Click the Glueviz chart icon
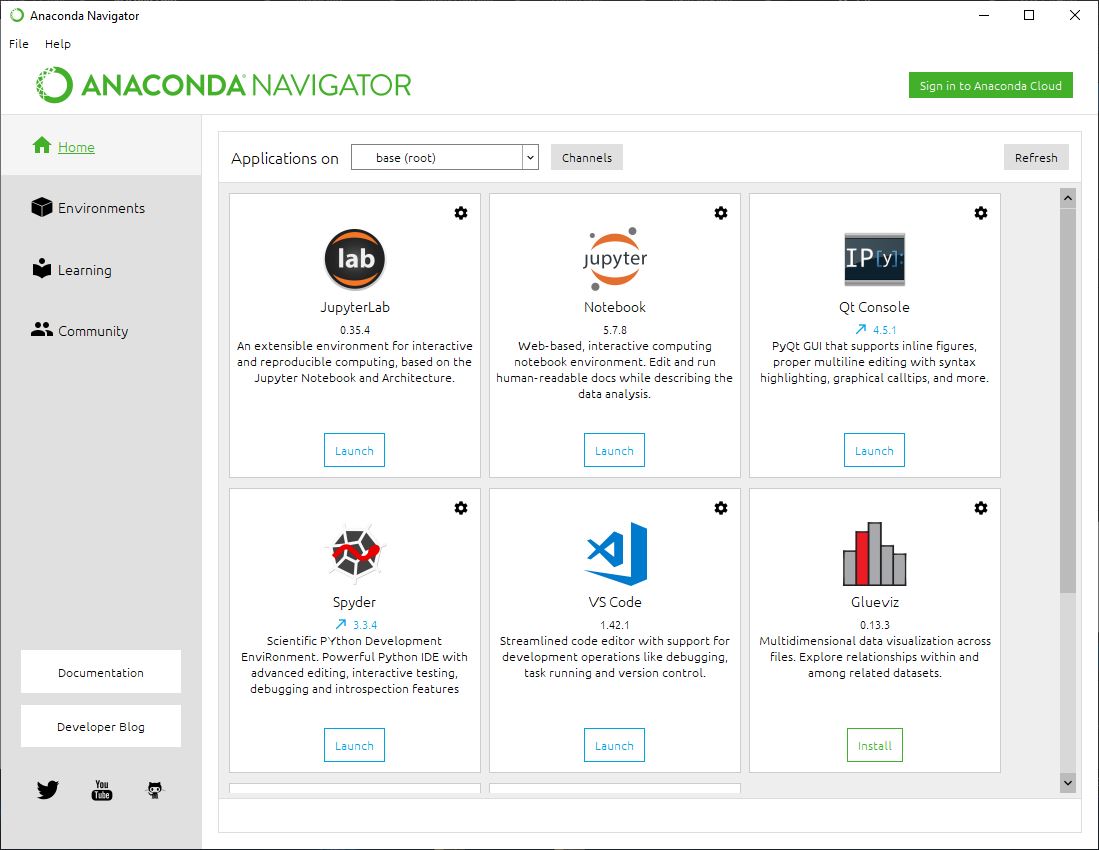This screenshot has height=850, width=1099. [x=874, y=553]
